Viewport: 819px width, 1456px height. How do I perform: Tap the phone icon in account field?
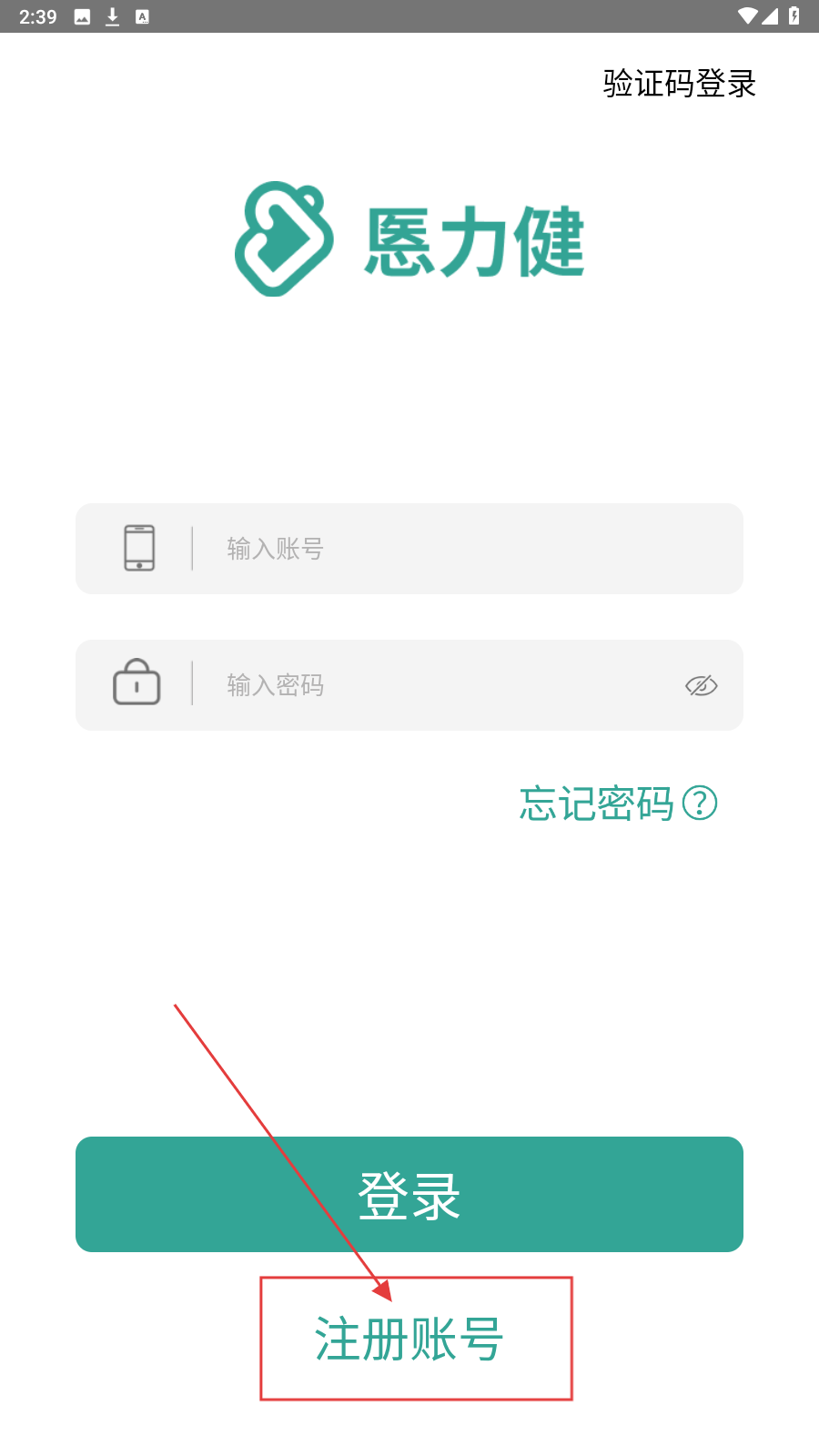[x=139, y=548]
